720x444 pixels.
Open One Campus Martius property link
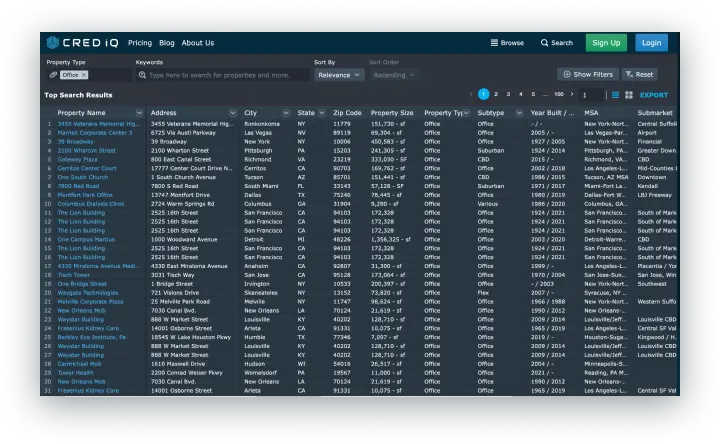pyautogui.click(x=86, y=239)
